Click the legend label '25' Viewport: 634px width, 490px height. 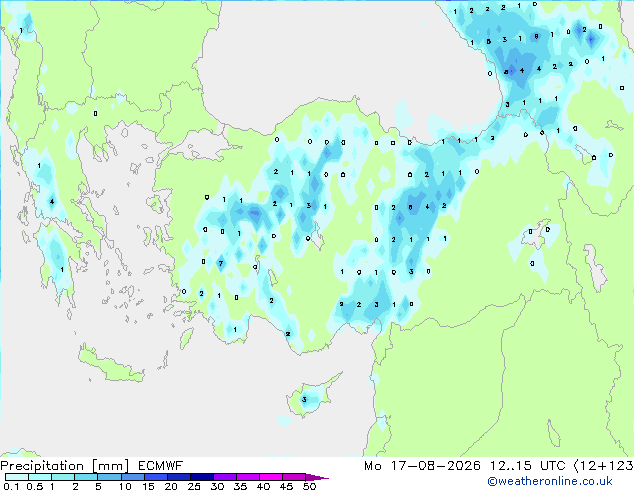coord(194,486)
